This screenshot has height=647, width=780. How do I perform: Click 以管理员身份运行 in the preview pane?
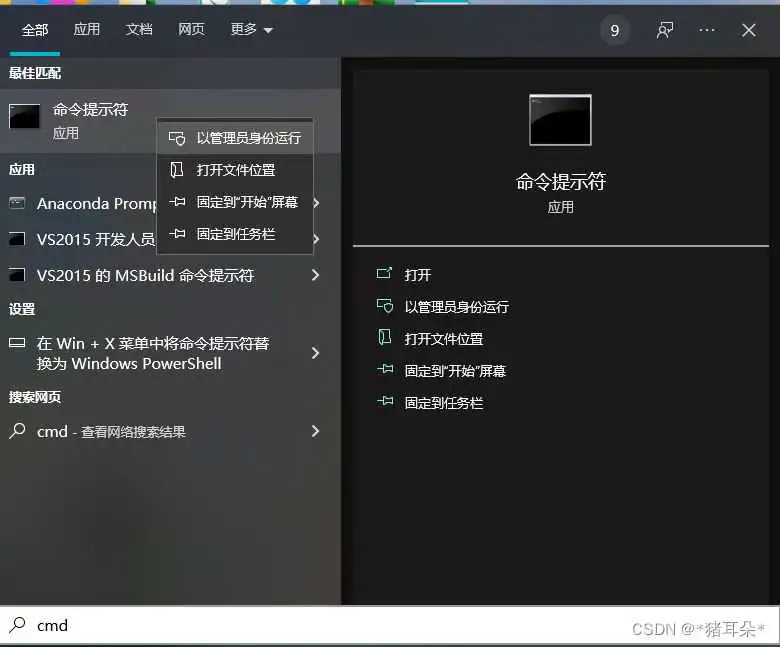click(x=457, y=307)
